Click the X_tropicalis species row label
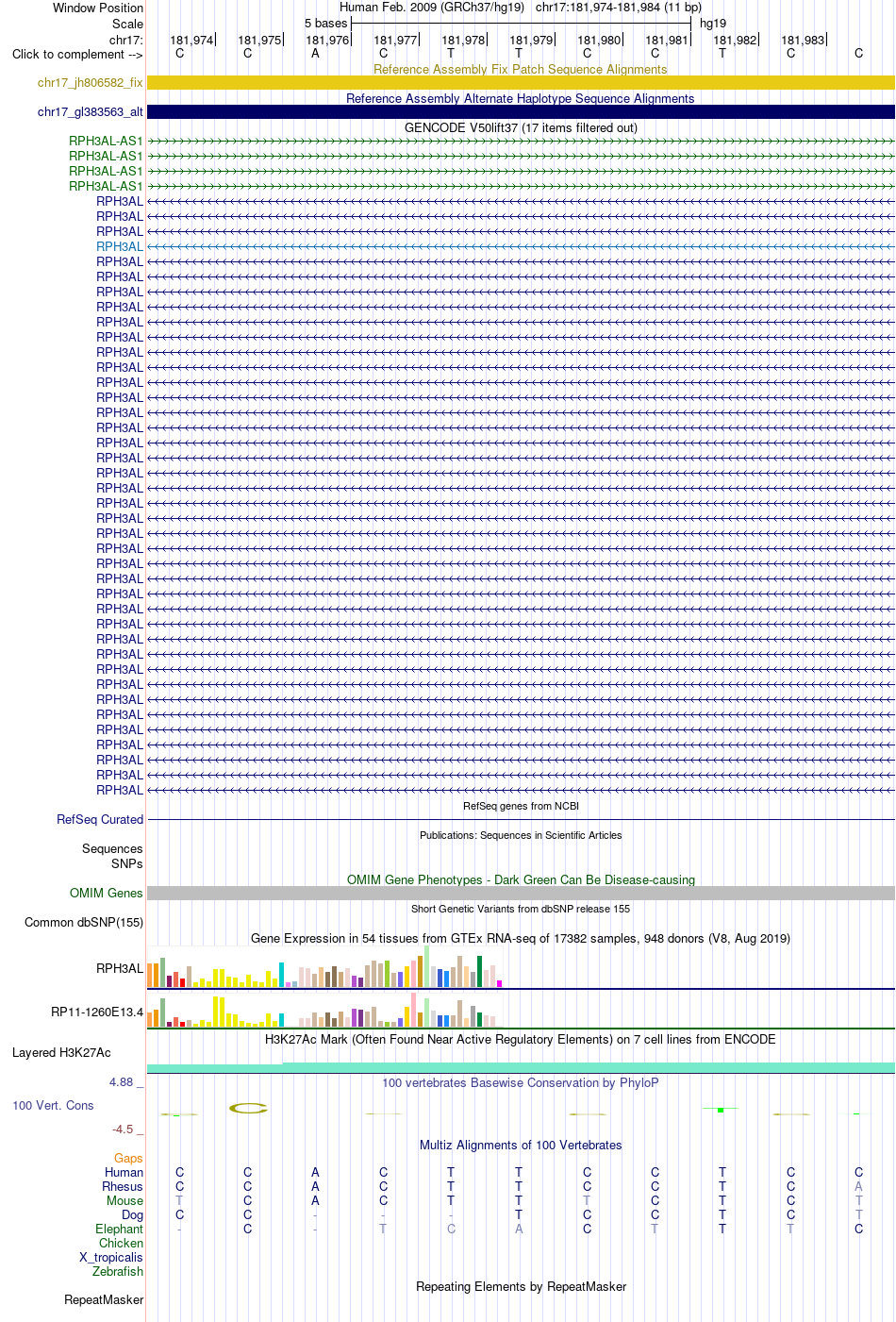This screenshot has width=896, height=1322. pyautogui.click(x=111, y=1258)
